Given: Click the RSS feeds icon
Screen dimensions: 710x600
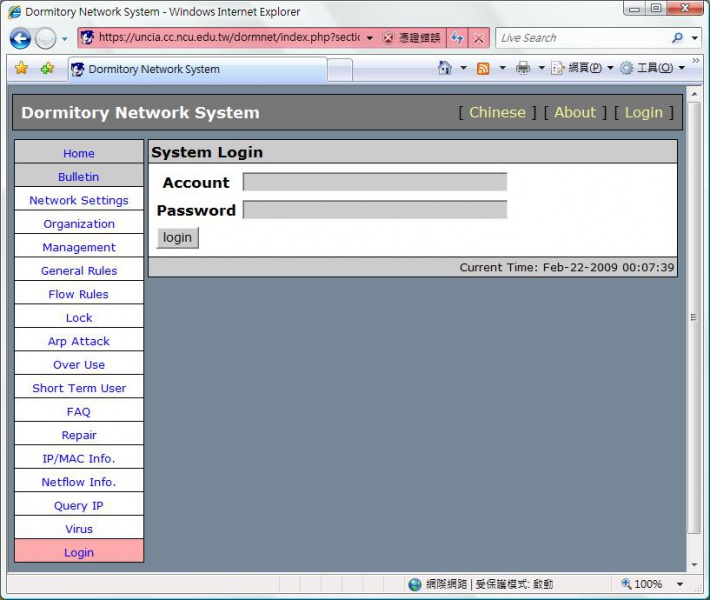Looking at the screenshot, I should [483, 68].
